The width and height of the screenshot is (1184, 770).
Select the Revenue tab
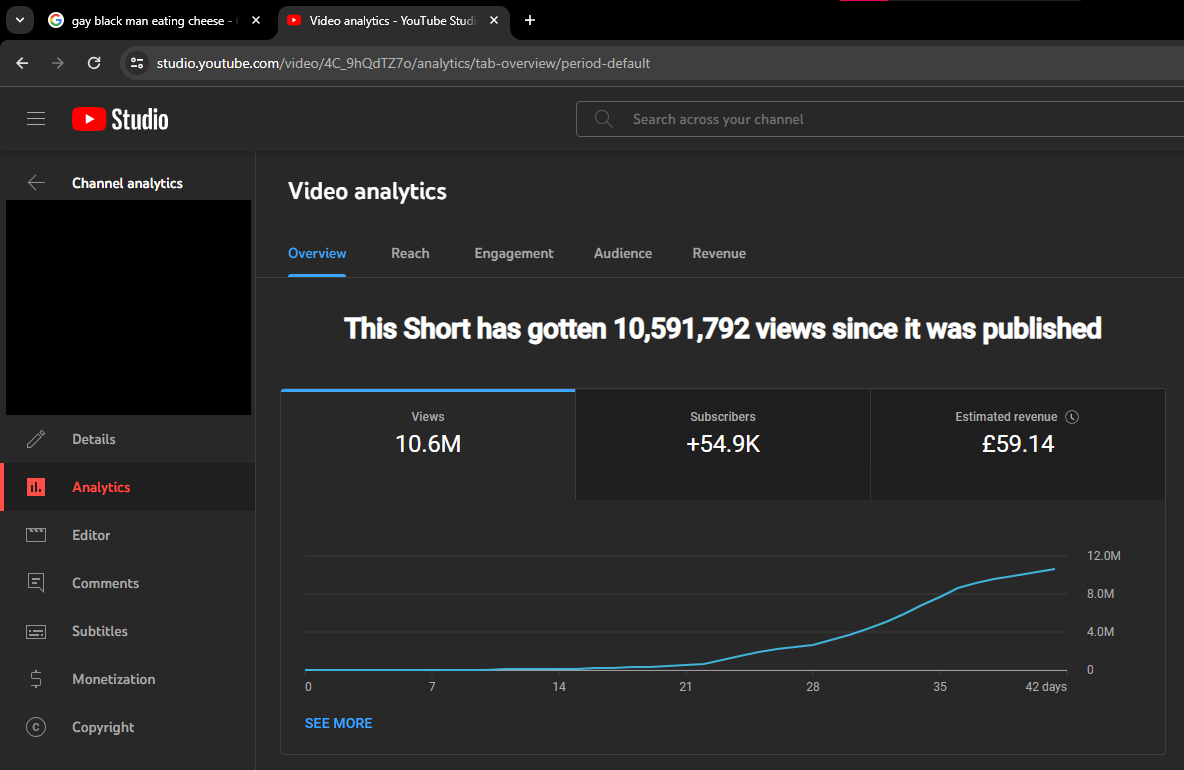pyautogui.click(x=719, y=253)
